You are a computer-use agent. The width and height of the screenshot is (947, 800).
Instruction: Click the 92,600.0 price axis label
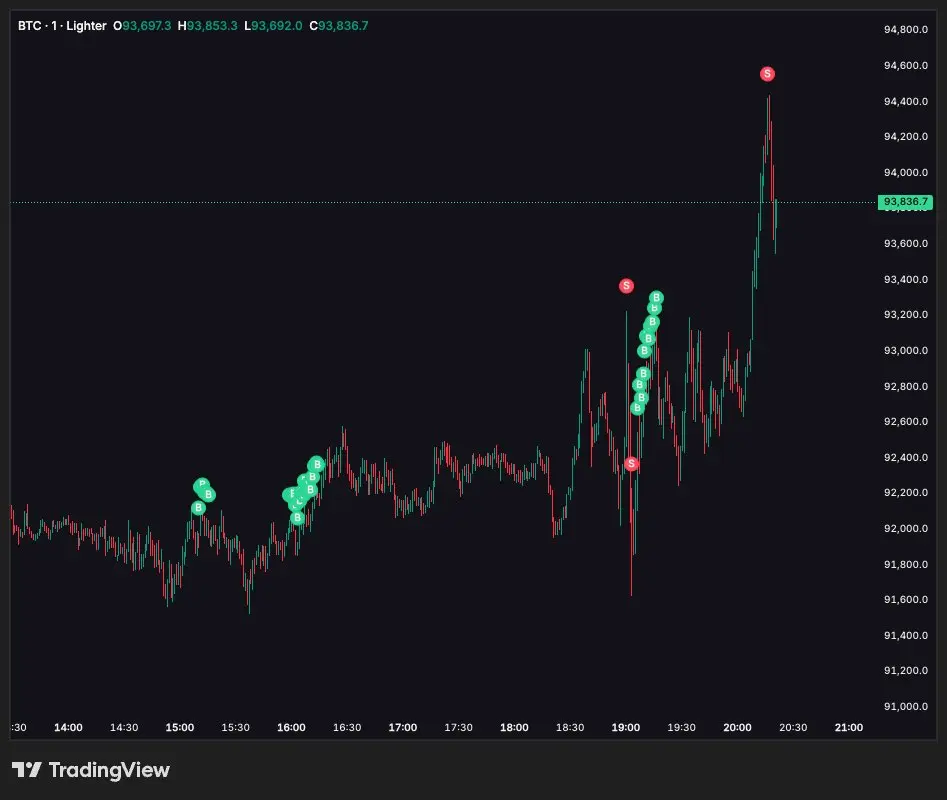[905, 421]
